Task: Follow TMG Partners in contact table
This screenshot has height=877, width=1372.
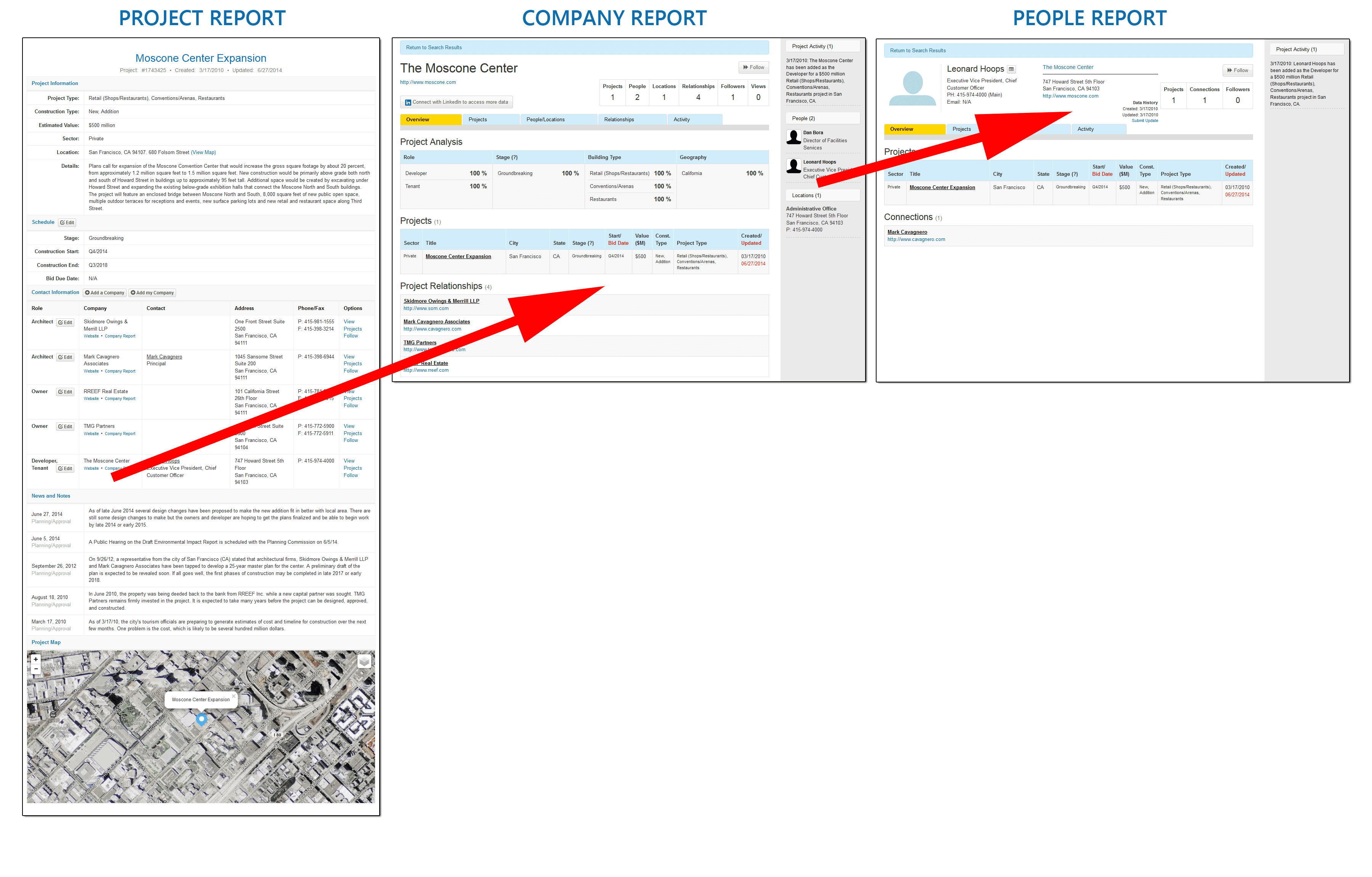Action: [351, 440]
